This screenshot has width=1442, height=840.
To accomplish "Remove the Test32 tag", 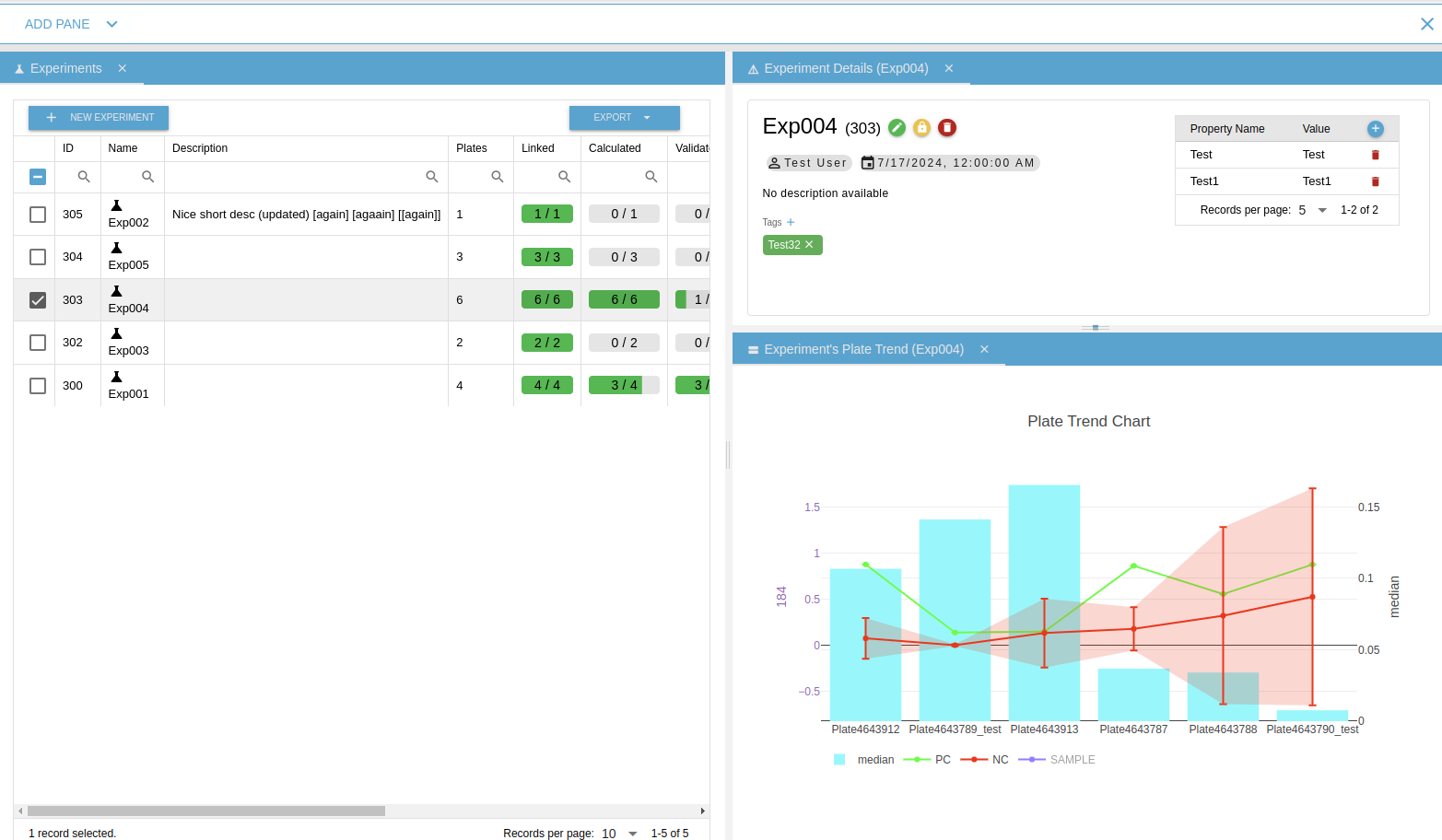I will pyautogui.click(x=809, y=245).
